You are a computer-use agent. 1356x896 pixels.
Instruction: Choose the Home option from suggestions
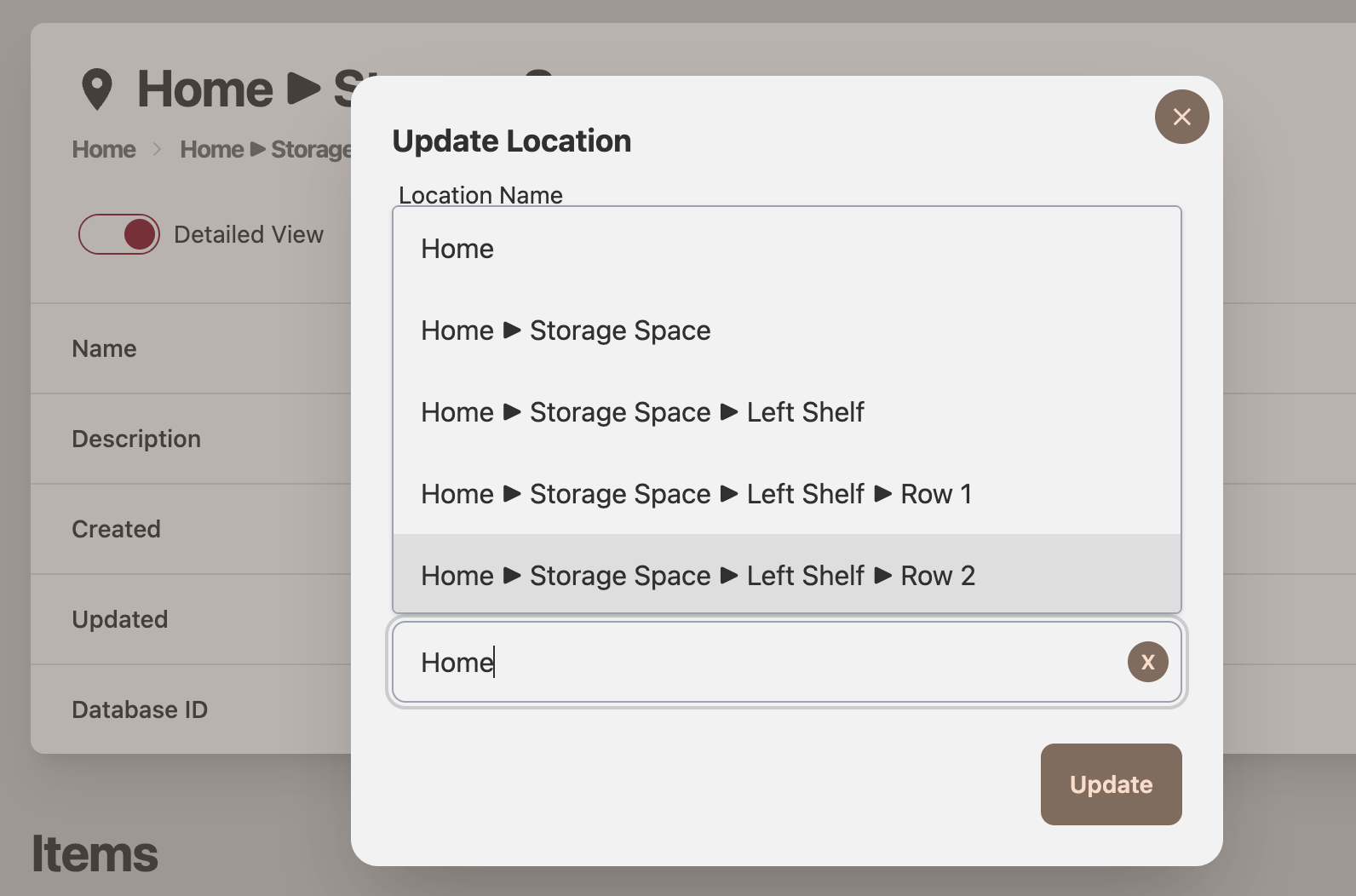(457, 249)
